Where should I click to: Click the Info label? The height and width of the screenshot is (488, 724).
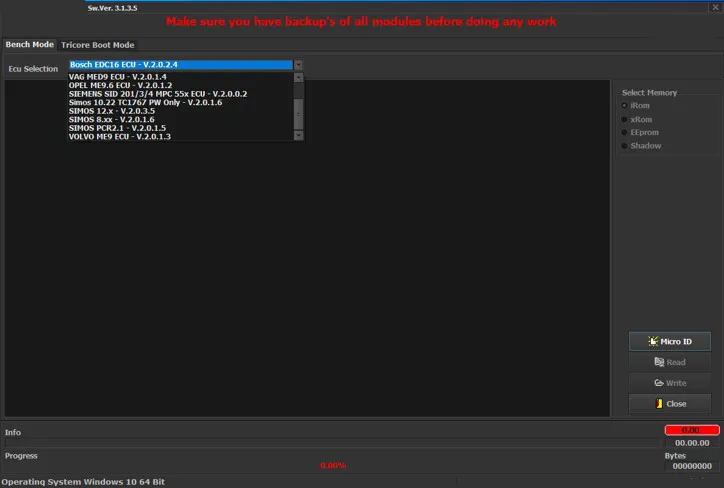click(x=13, y=433)
